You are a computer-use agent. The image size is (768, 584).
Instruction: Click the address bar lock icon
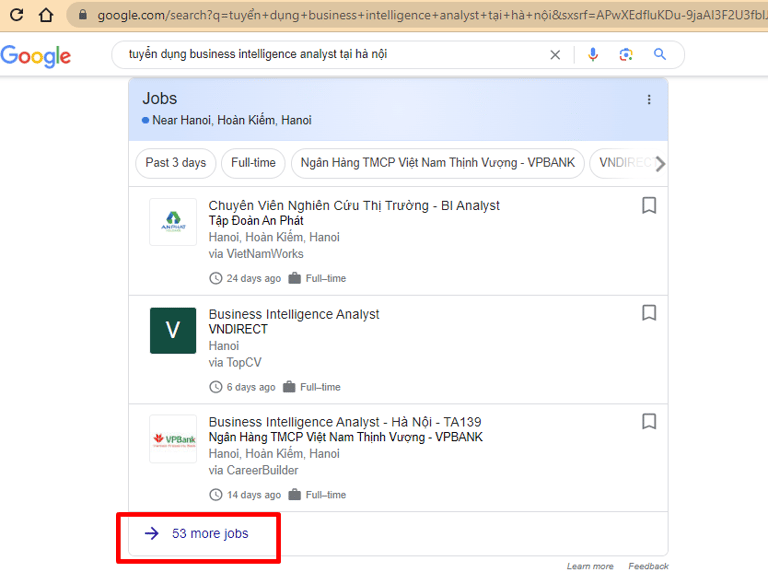pos(83,15)
